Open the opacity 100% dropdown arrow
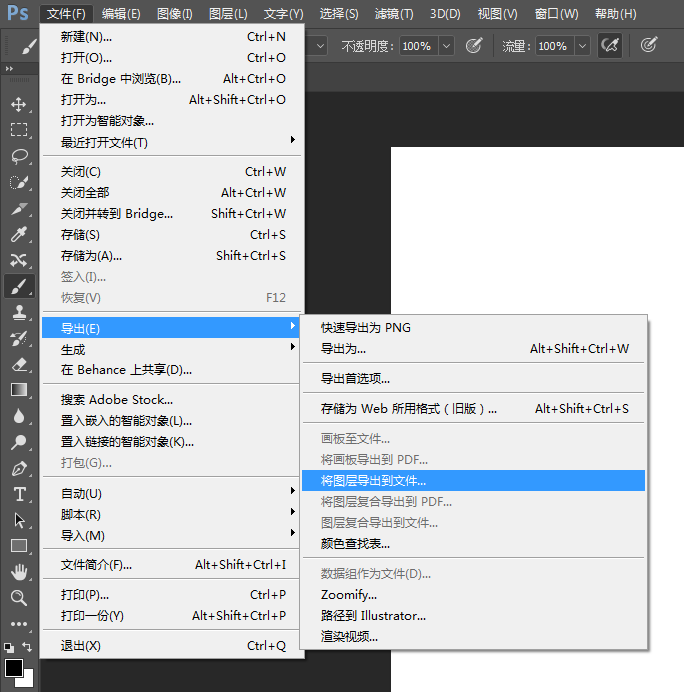 447,46
